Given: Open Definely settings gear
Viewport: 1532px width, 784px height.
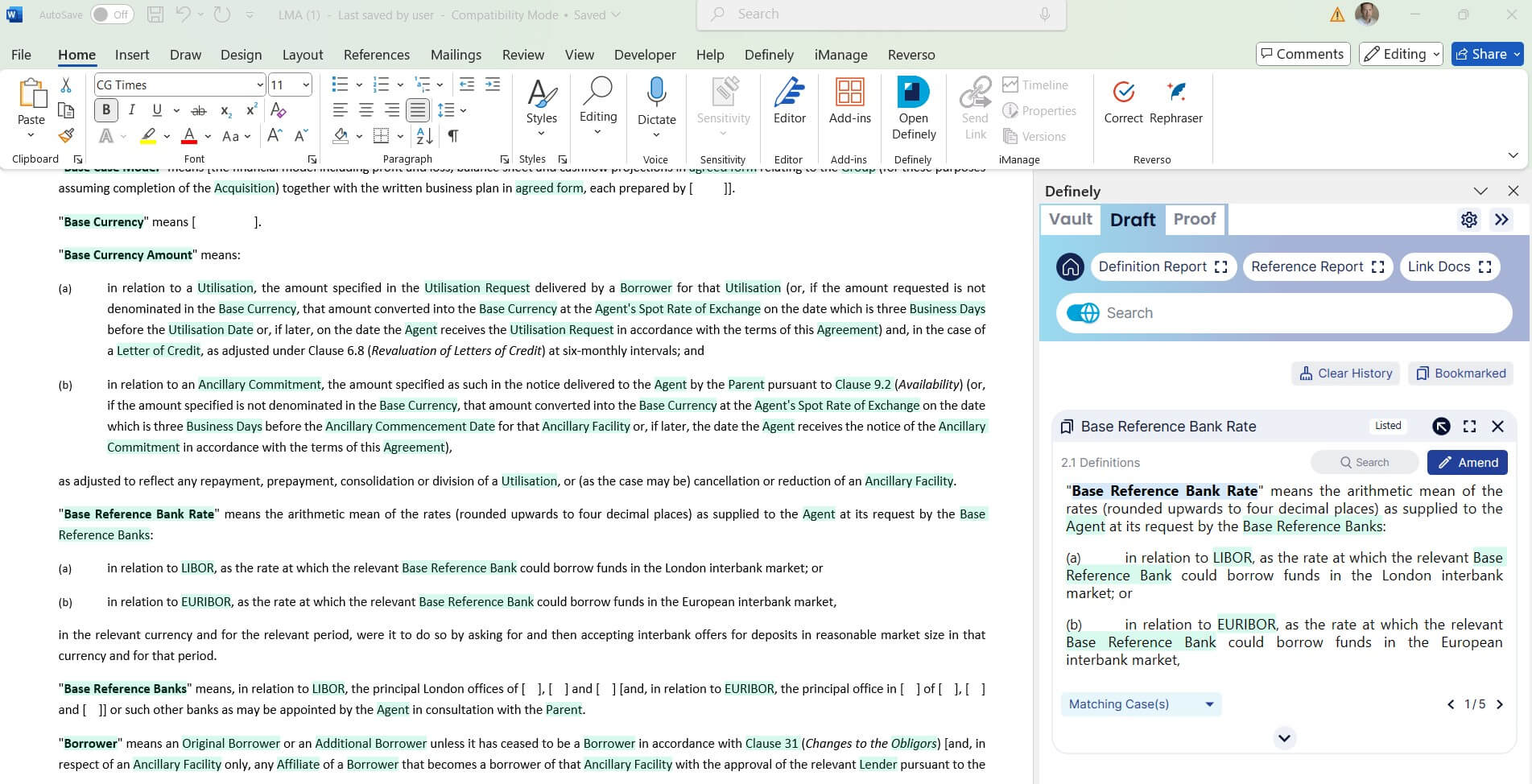Looking at the screenshot, I should [x=1468, y=220].
